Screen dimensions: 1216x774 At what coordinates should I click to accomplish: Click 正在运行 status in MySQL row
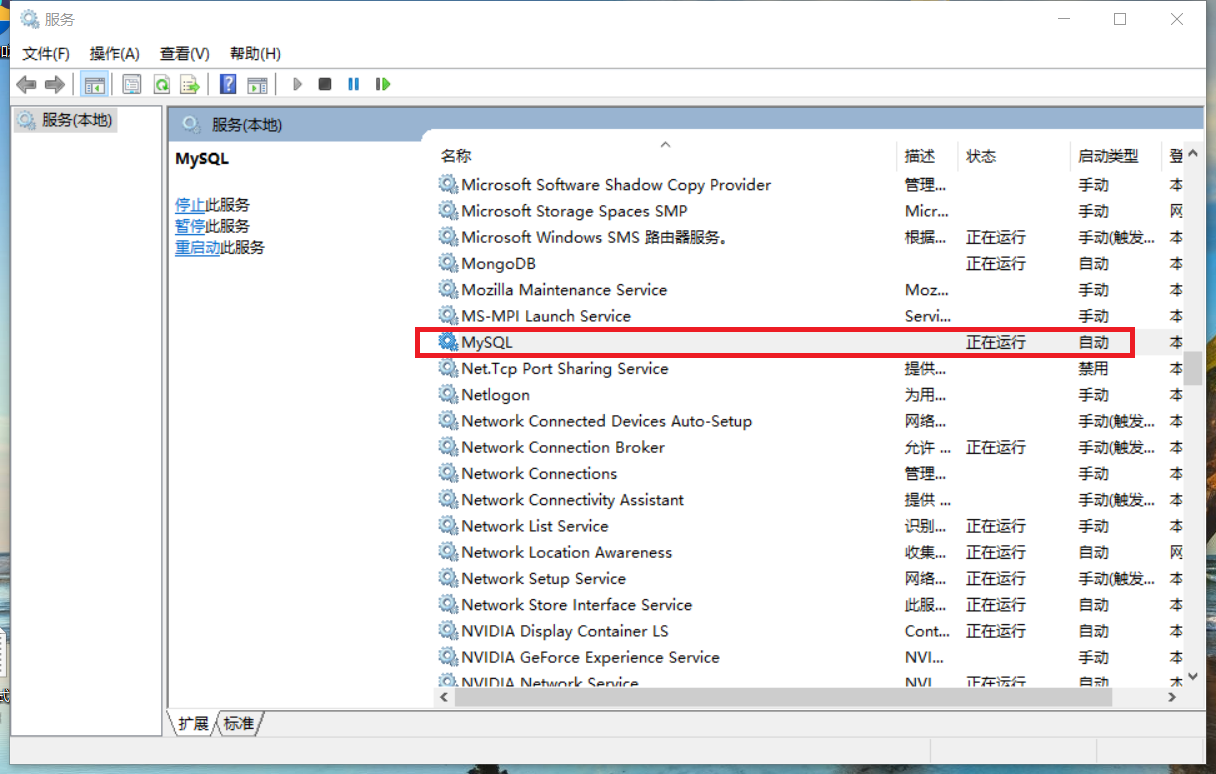[x=996, y=342]
